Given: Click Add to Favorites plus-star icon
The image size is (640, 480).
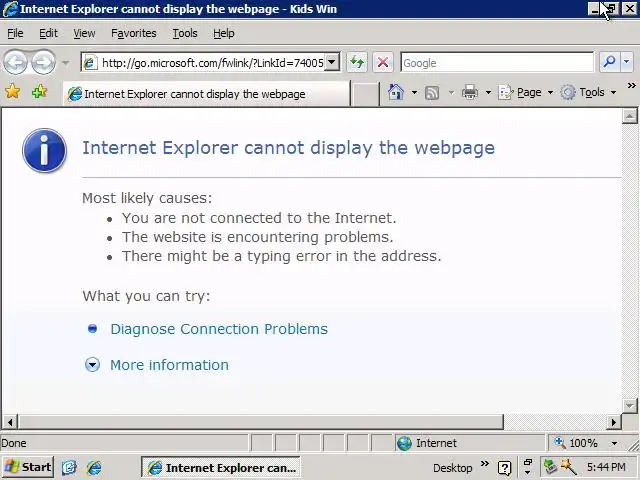Looking at the screenshot, I should (x=40, y=92).
